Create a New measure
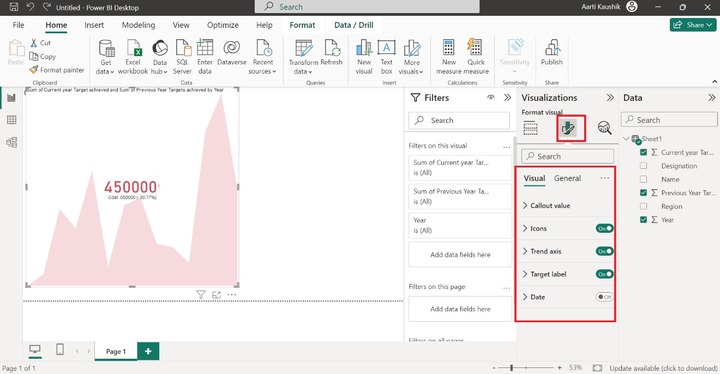The height and width of the screenshot is (374, 720). (x=449, y=57)
